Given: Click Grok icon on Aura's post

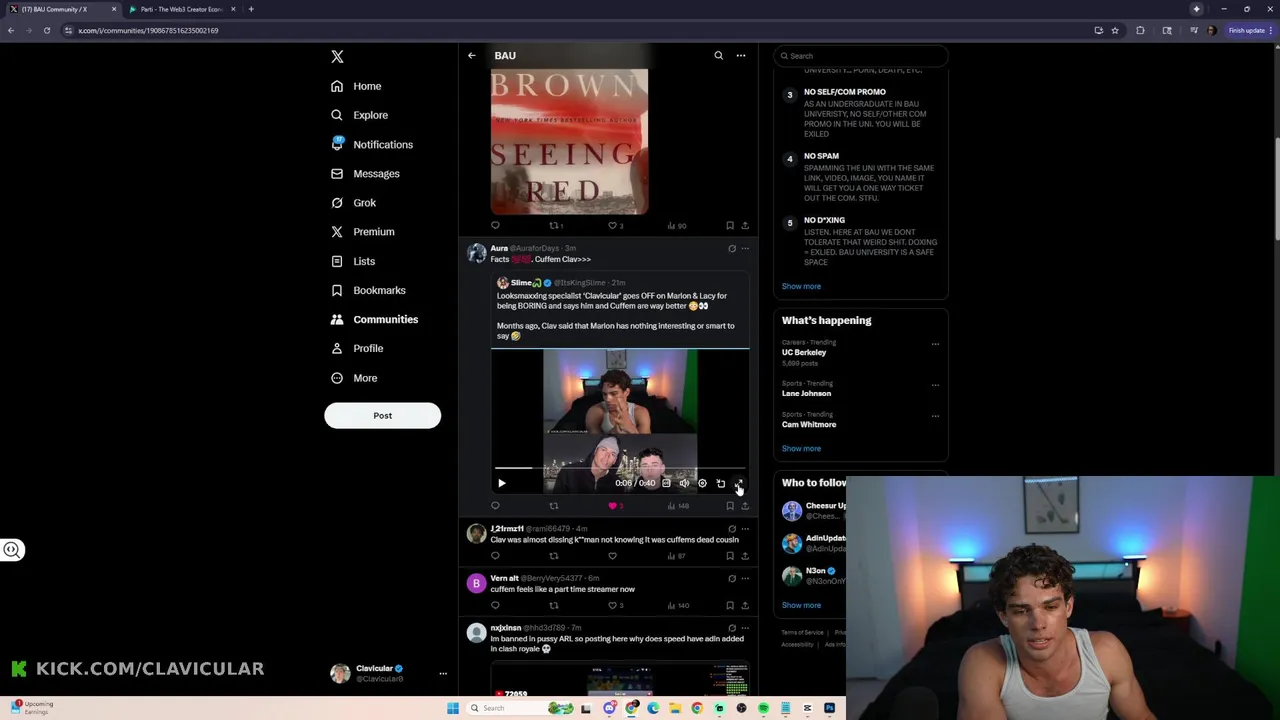Looking at the screenshot, I should coord(731,248).
